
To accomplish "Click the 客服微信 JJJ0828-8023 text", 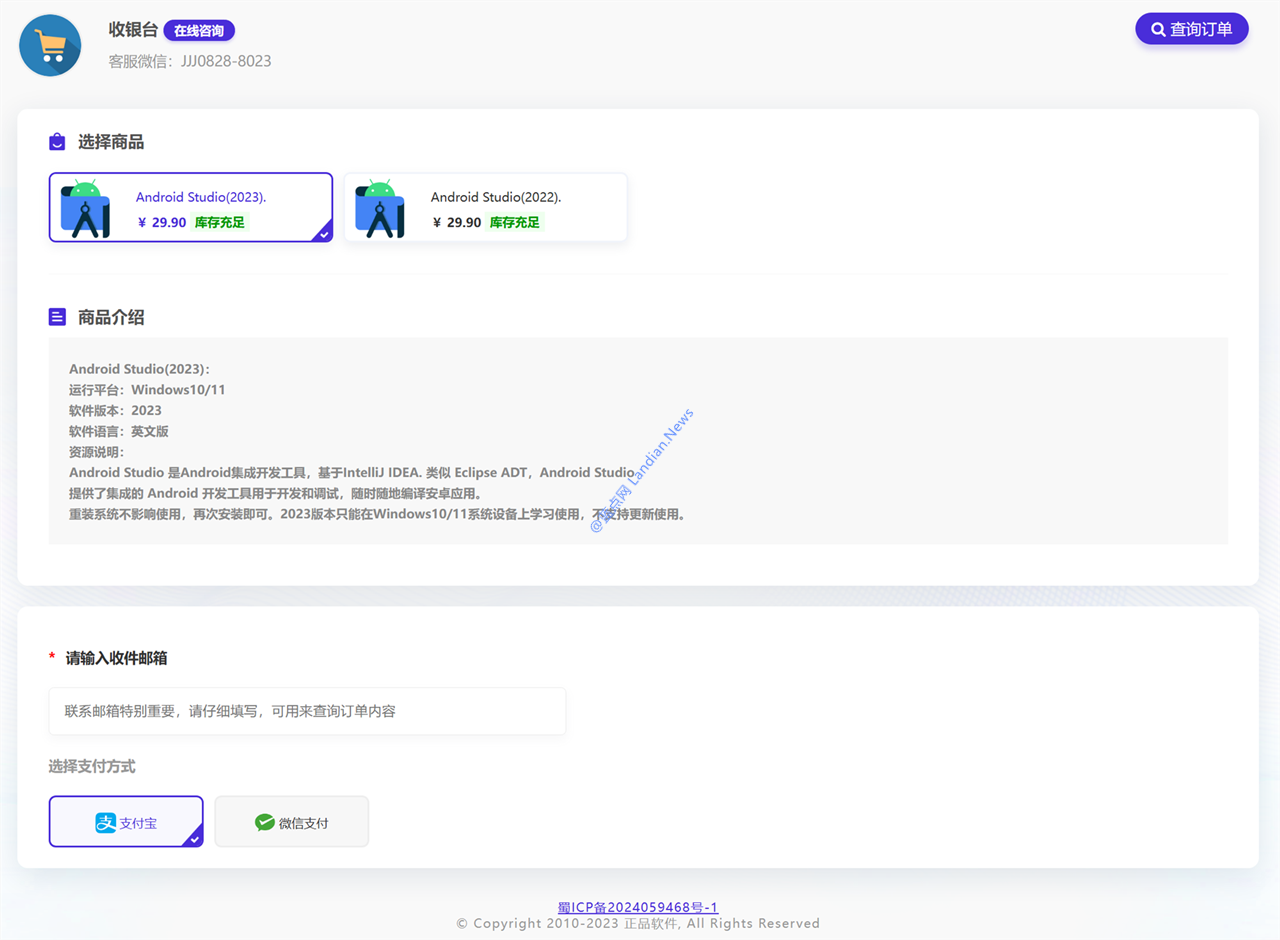I will (190, 61).
